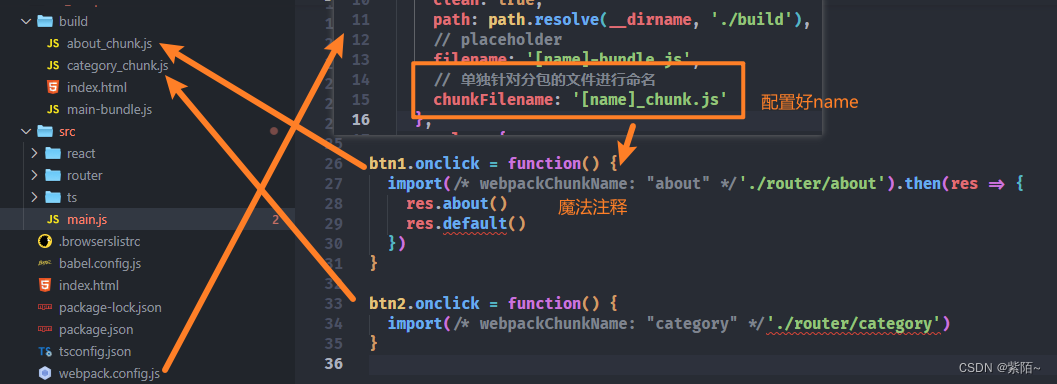Click the build folder icon
Viewport: 1057px width, 384px height.
(45, 22)
